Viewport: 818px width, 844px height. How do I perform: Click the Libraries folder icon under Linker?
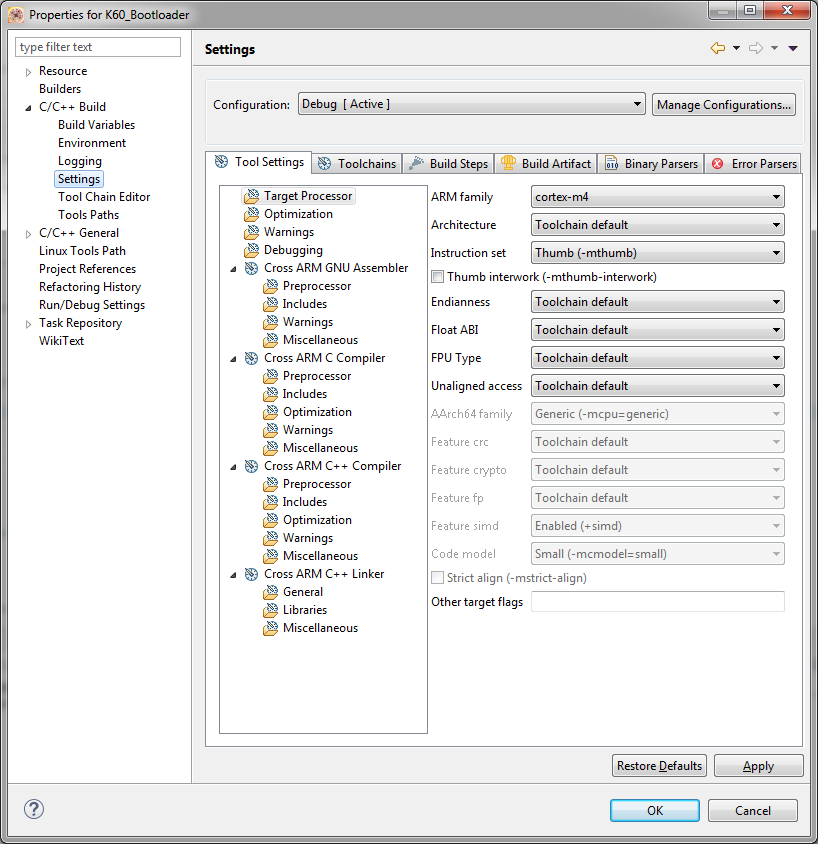pyautogui.click(x=270, y=610)
